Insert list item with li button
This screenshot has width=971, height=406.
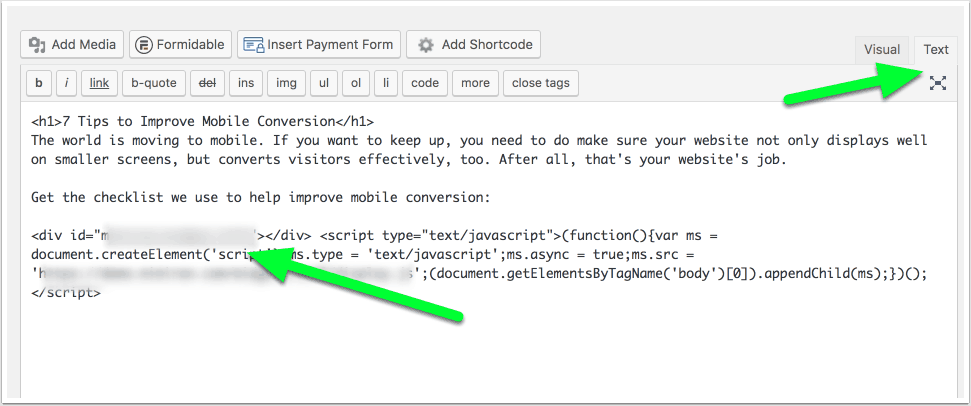pos(386,83)
